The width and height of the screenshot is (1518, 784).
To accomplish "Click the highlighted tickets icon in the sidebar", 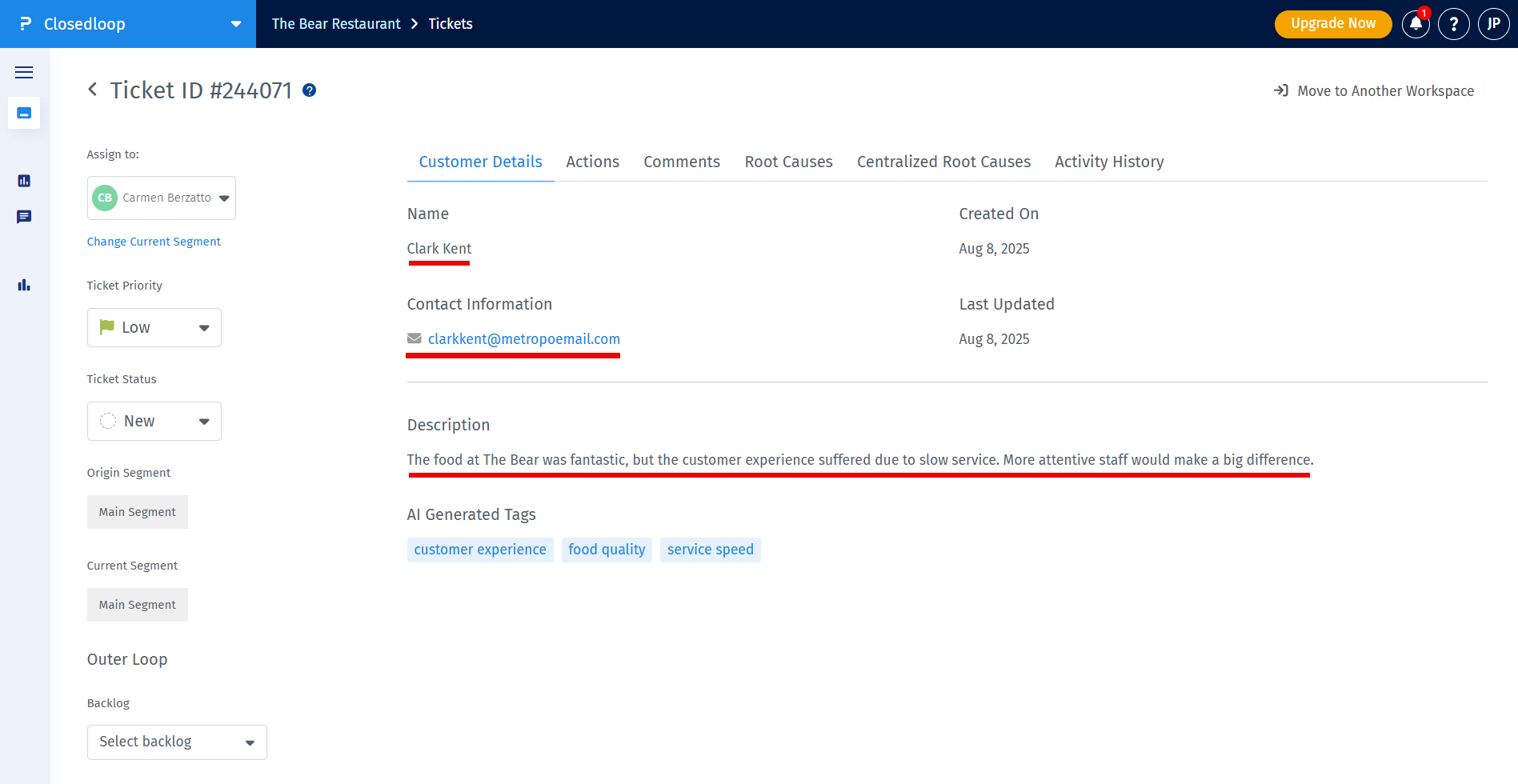I will click(x=24, y=113).
